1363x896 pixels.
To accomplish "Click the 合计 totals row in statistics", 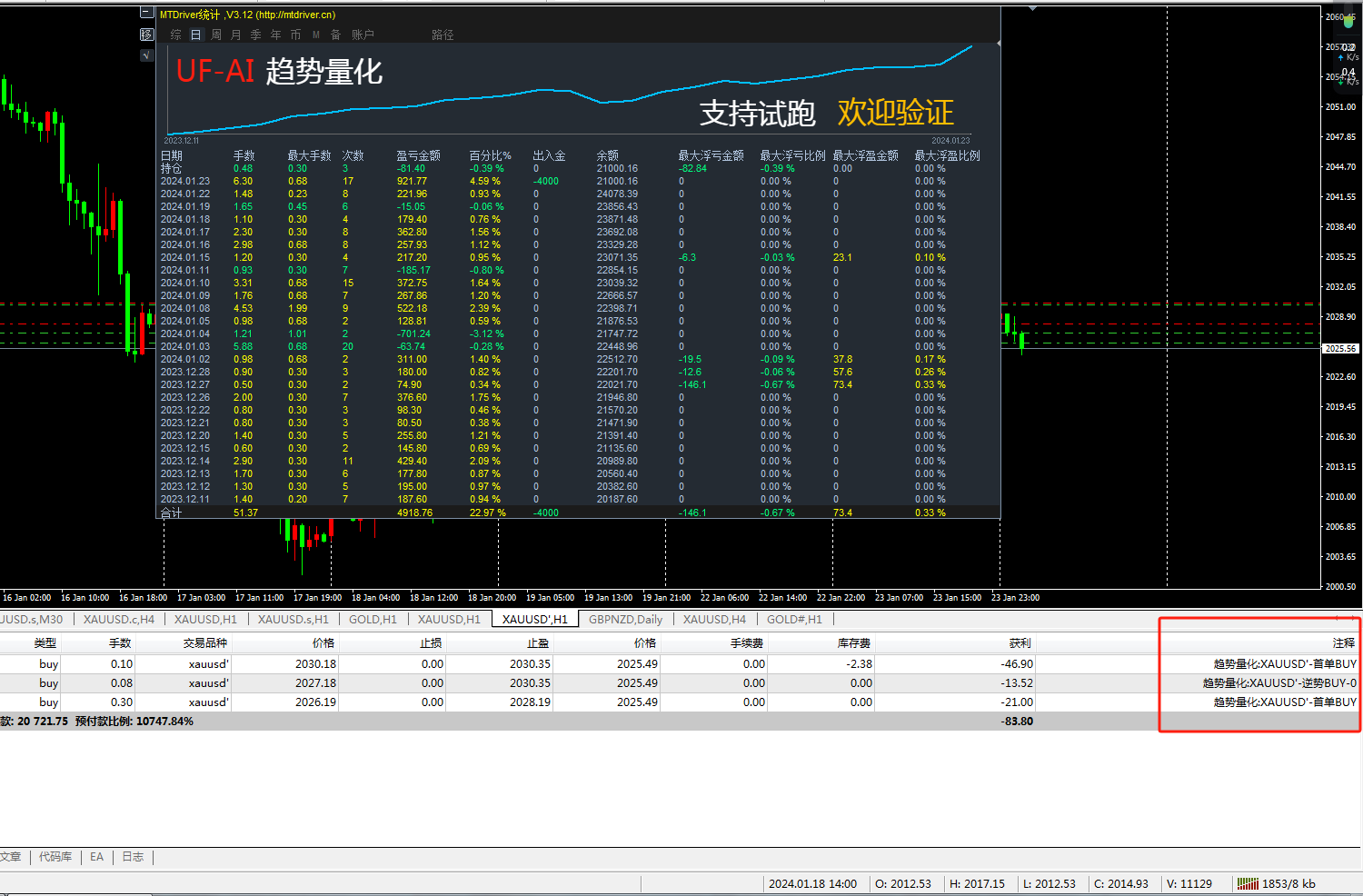I will click(x=578, y=513).
